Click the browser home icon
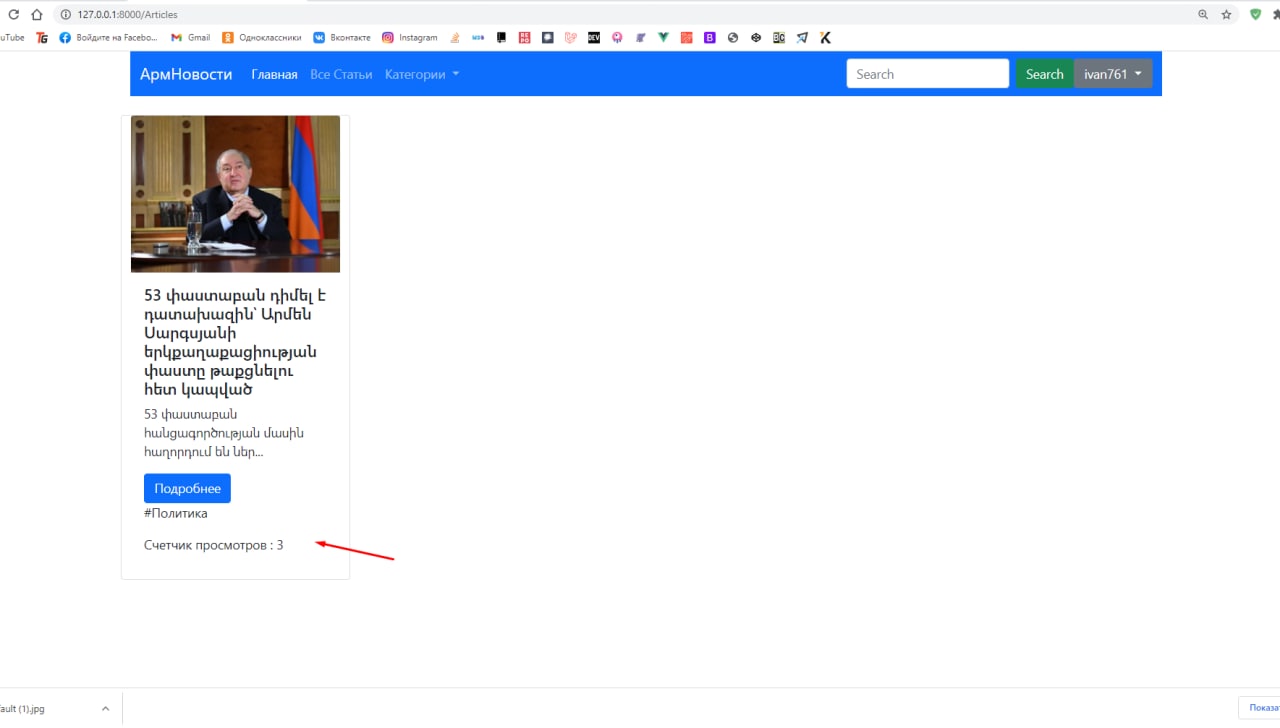The image size is (1280, 728). click(37, 15)
